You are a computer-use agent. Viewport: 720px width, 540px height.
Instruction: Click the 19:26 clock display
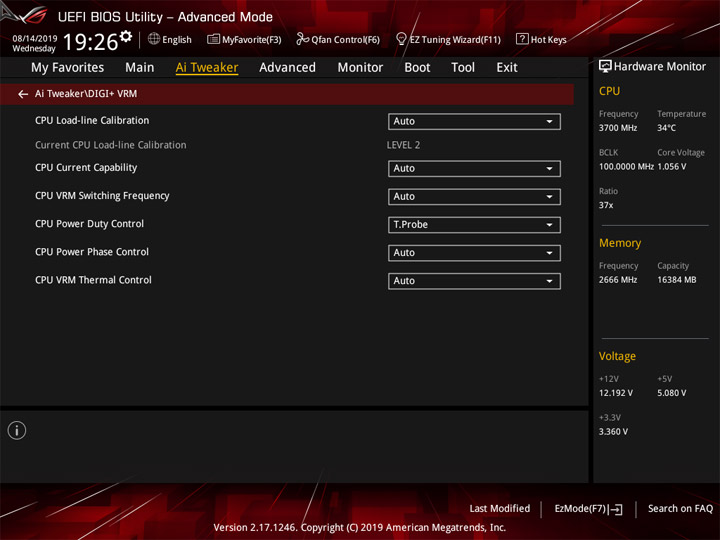pos(90,42)
